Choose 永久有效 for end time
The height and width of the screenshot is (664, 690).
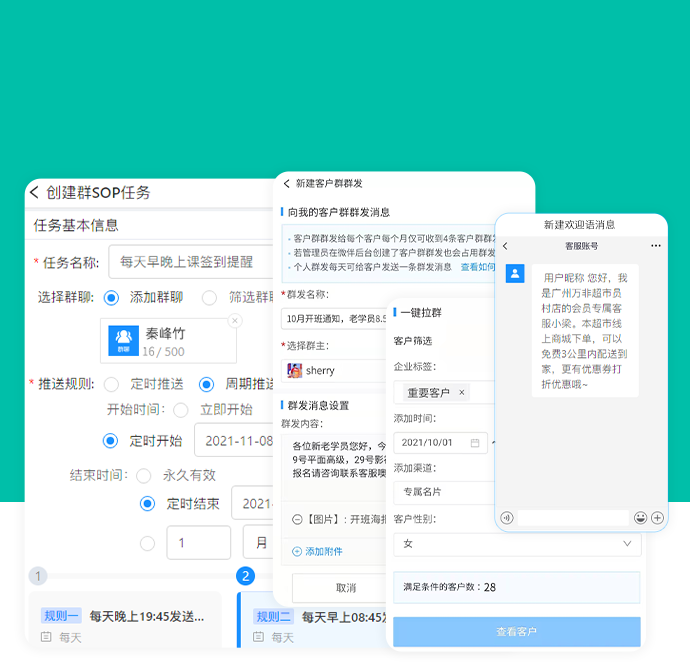click(143, 476)
